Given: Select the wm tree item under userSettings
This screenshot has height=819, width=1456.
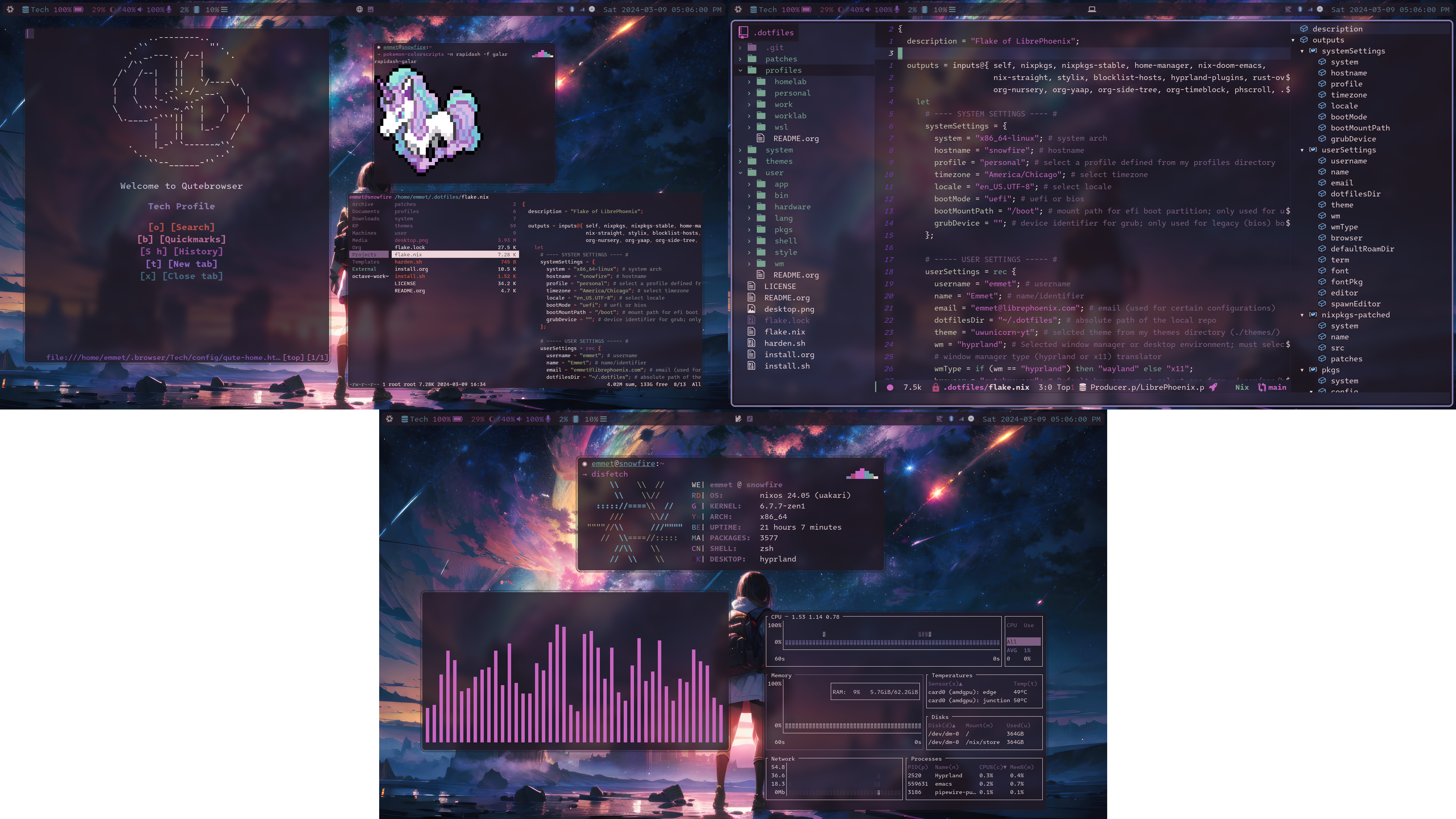Looking at the screenshot, I should [x=1336, y=216].
